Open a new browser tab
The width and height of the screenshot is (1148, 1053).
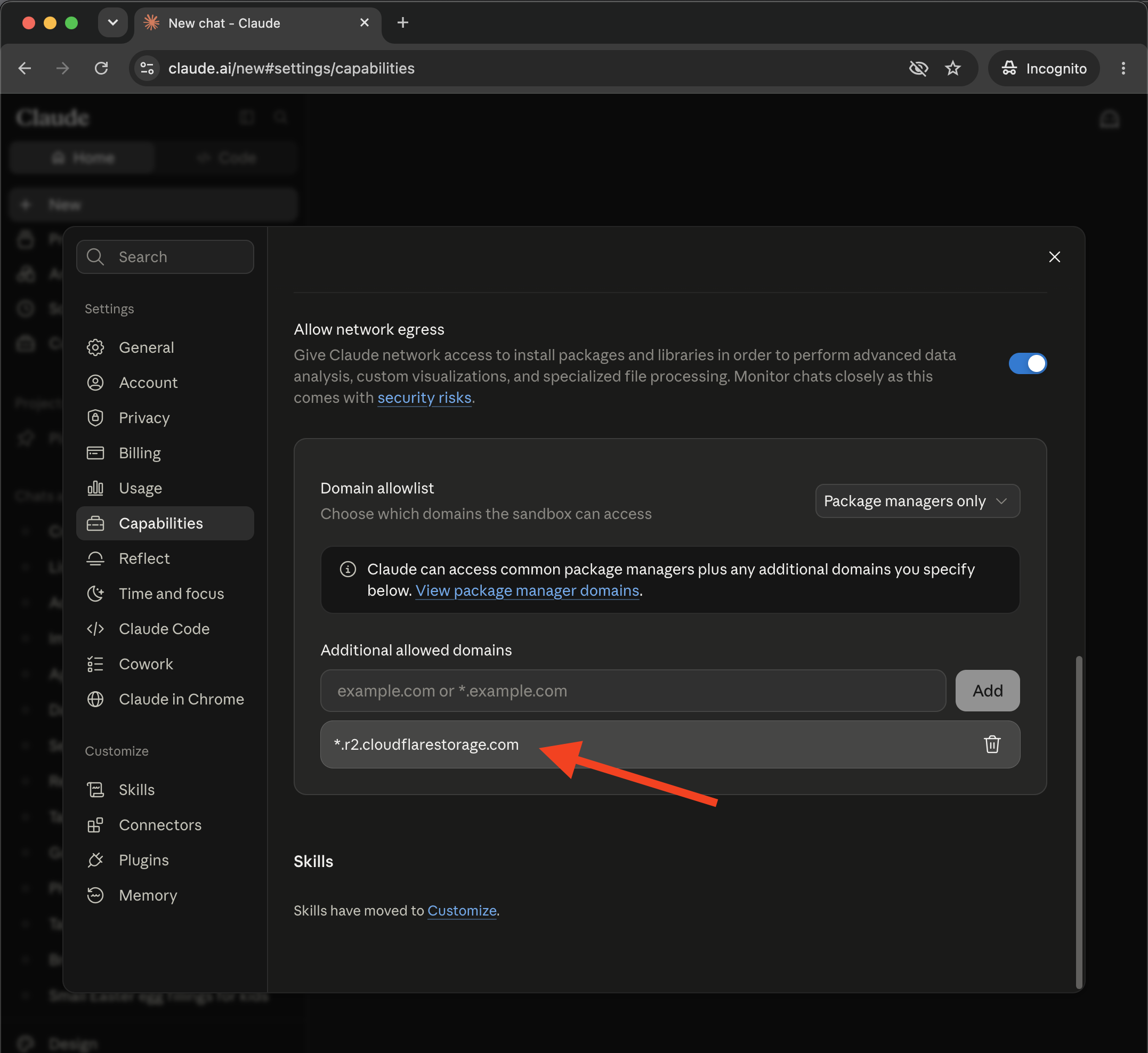click(x=403, y=23)
